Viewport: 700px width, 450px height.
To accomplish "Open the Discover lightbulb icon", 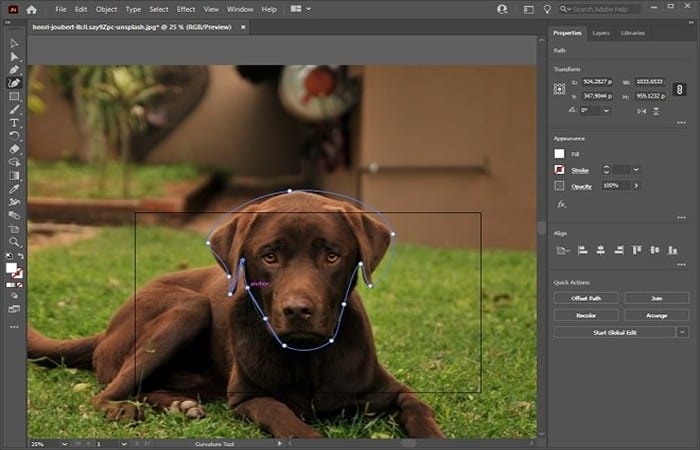I will [547, 9].
